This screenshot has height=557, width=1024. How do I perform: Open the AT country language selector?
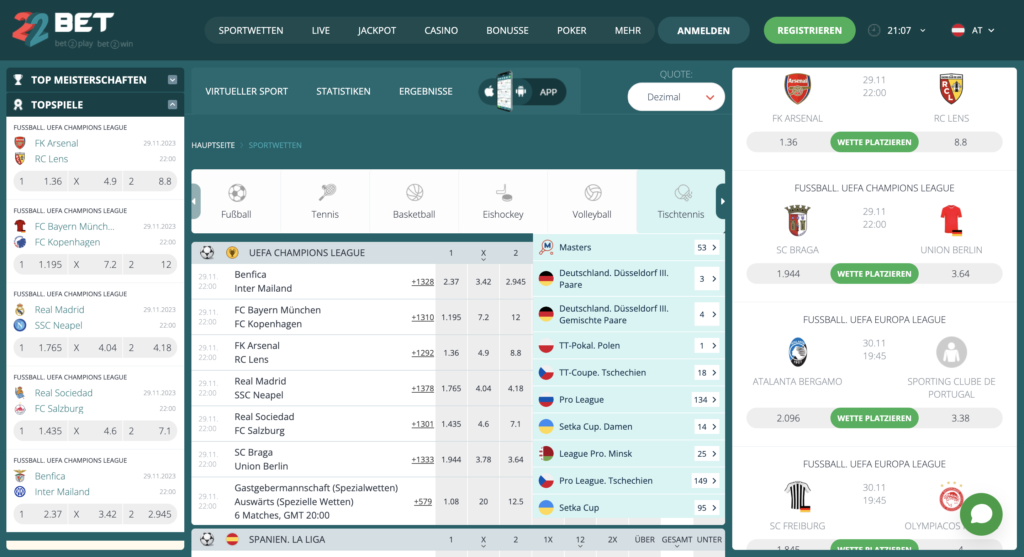(x=972, y=30)
